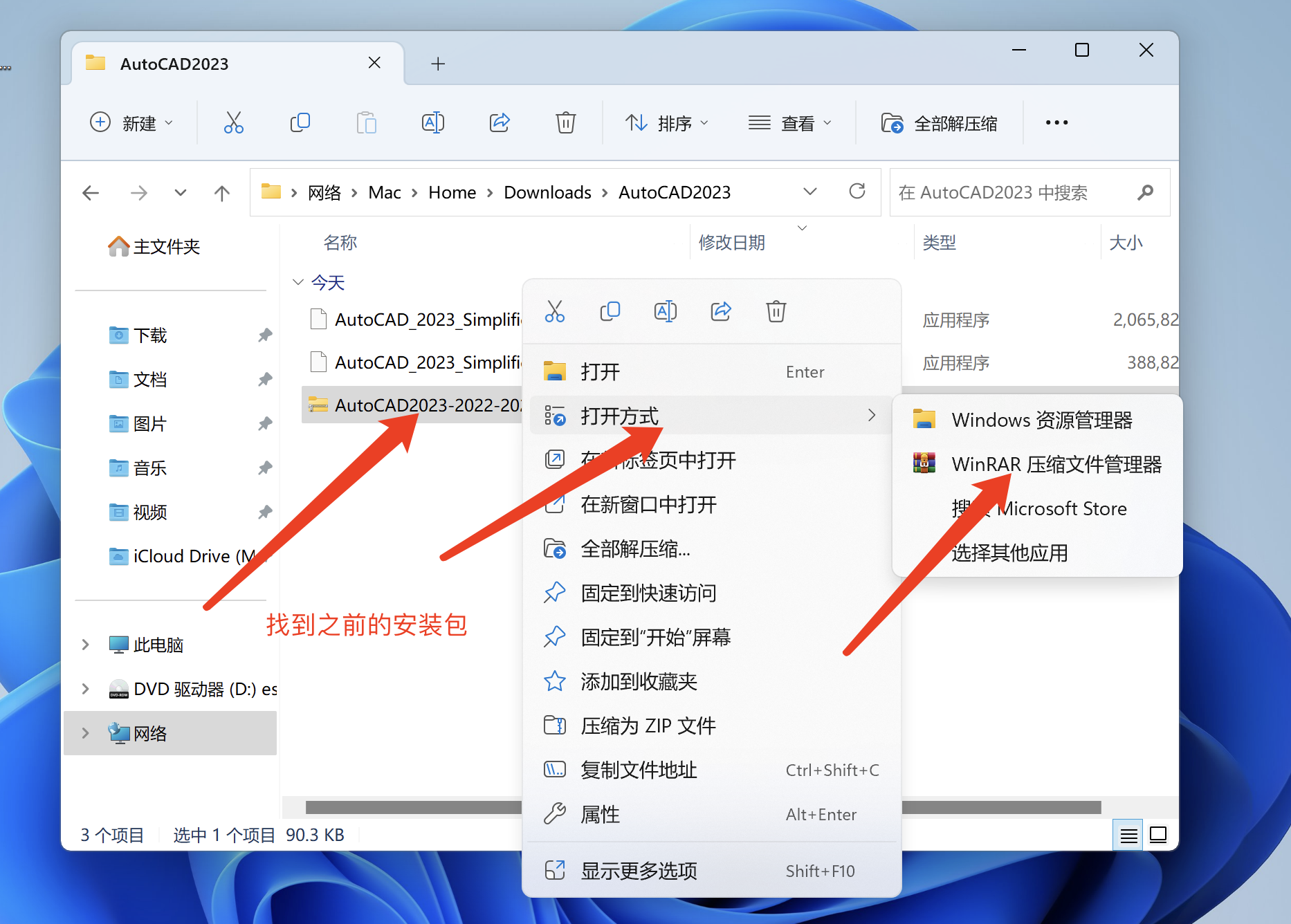This screenshot has height=924, width=1291.
Task: Open with WinRAR 压缩文件管理器
Action: (x=1037, y=464)
